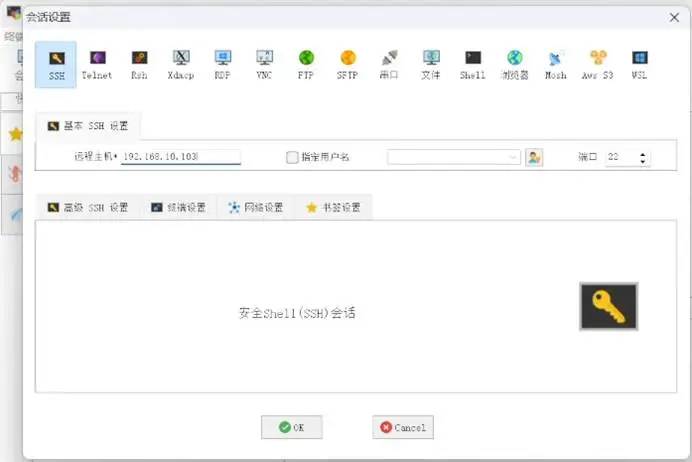Open the 书签设置 bookmark tab
The width and height of the screenshot is (692, 462).
point(333,208)
